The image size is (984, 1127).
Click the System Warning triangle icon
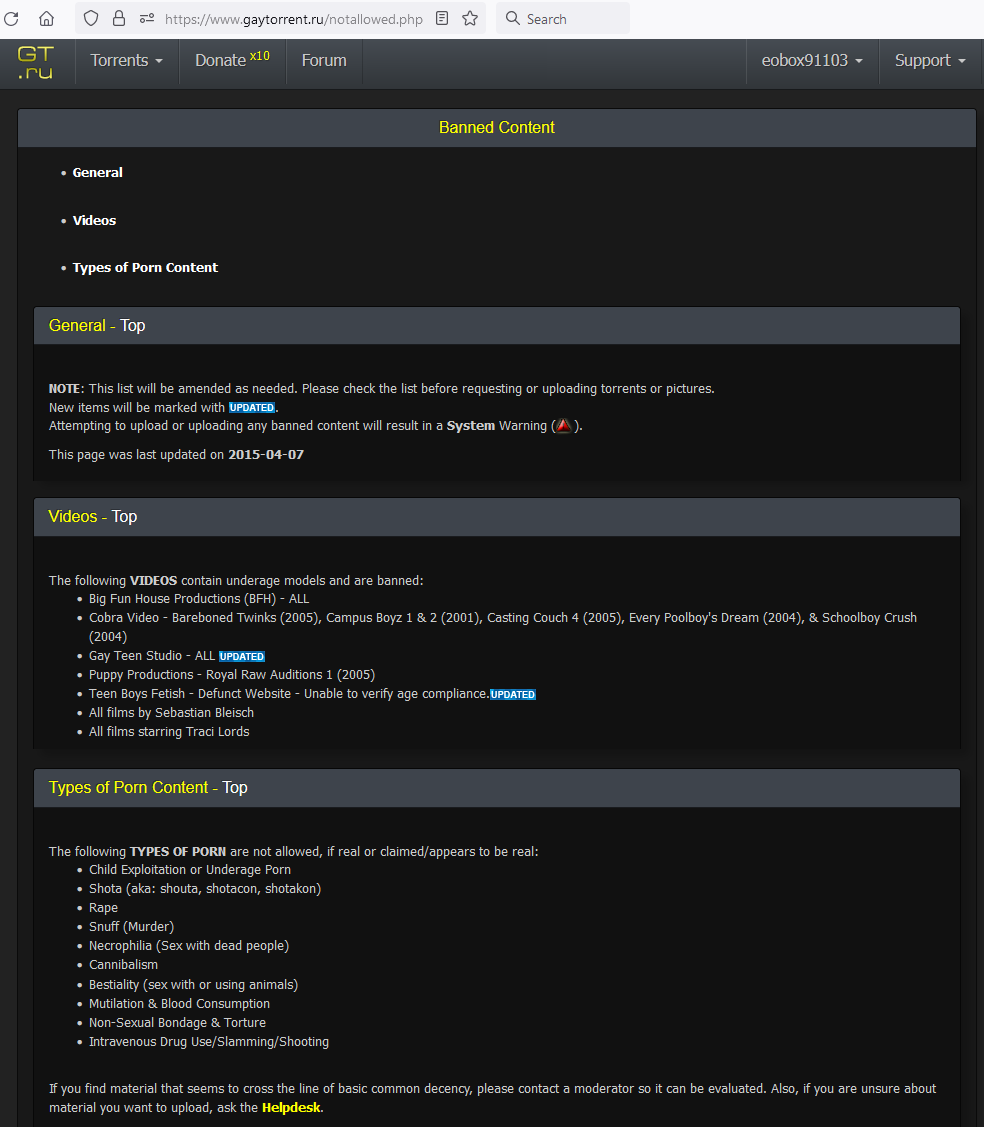coord(563,425)
